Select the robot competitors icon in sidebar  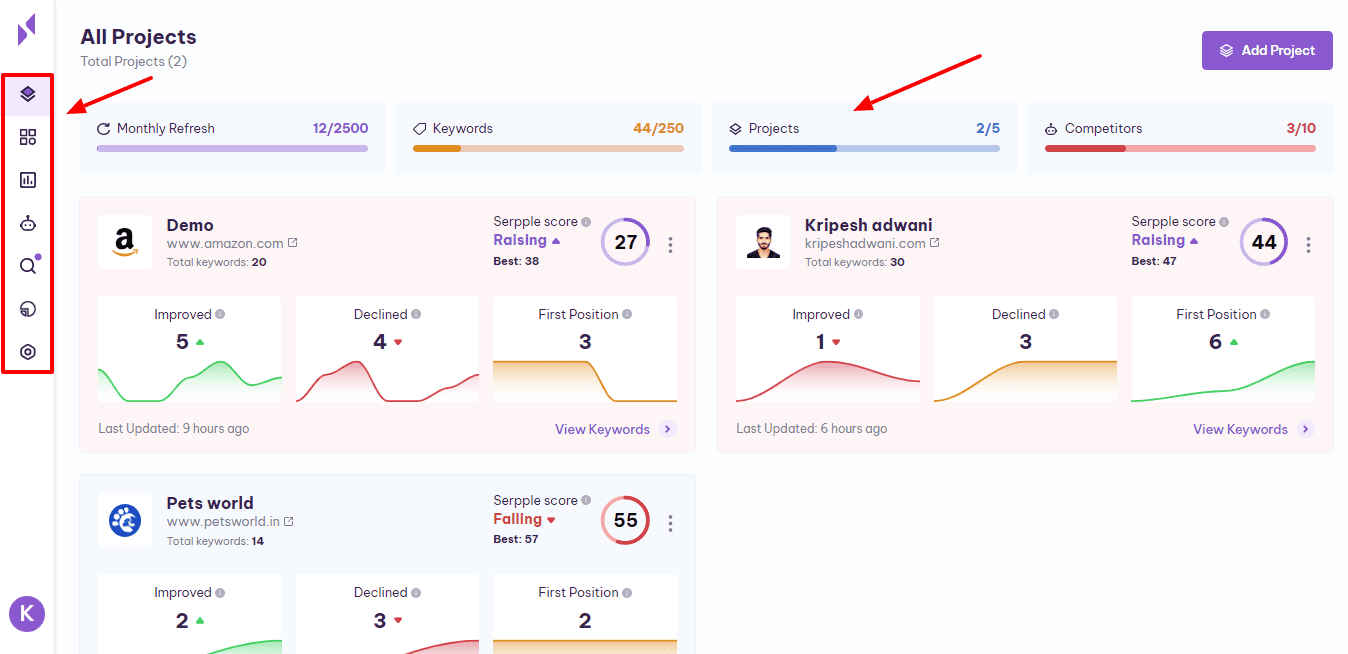[x=28, y=223]
